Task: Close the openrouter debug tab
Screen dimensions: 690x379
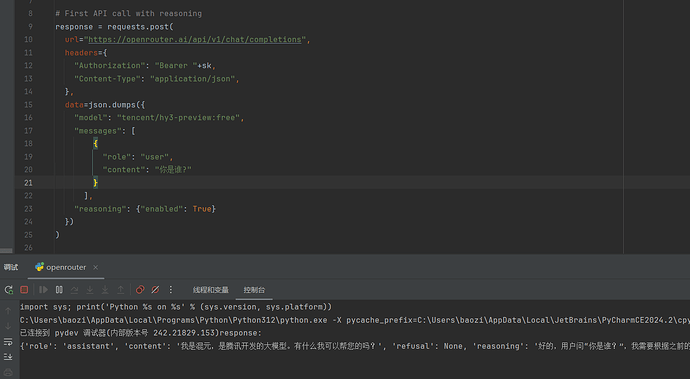Action: point(95,267)
